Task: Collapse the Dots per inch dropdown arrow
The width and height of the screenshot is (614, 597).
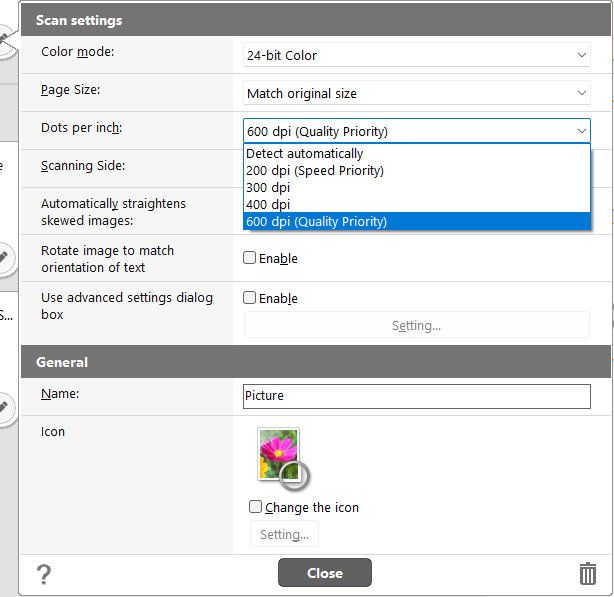Action: (x=582, y=131)
